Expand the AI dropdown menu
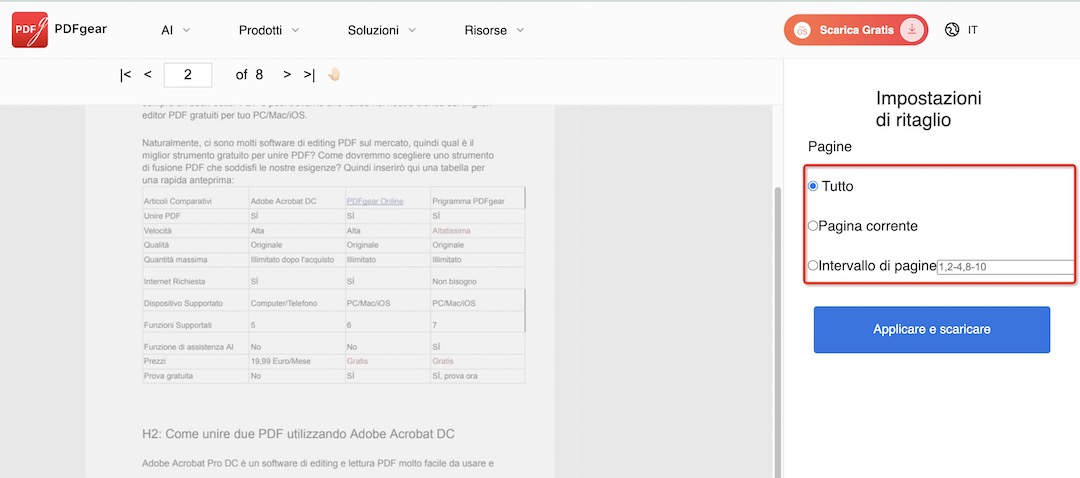 175,30
